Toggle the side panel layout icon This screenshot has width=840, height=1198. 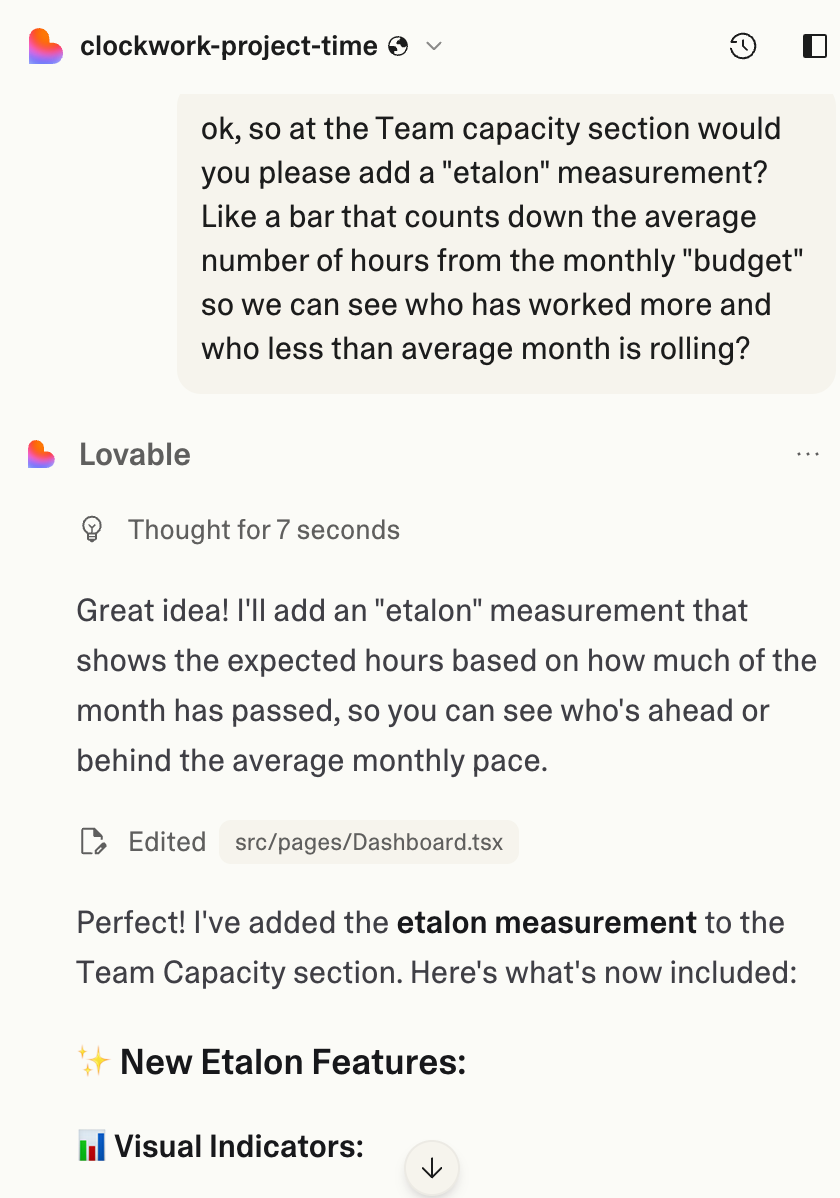[x=814, y=46]
